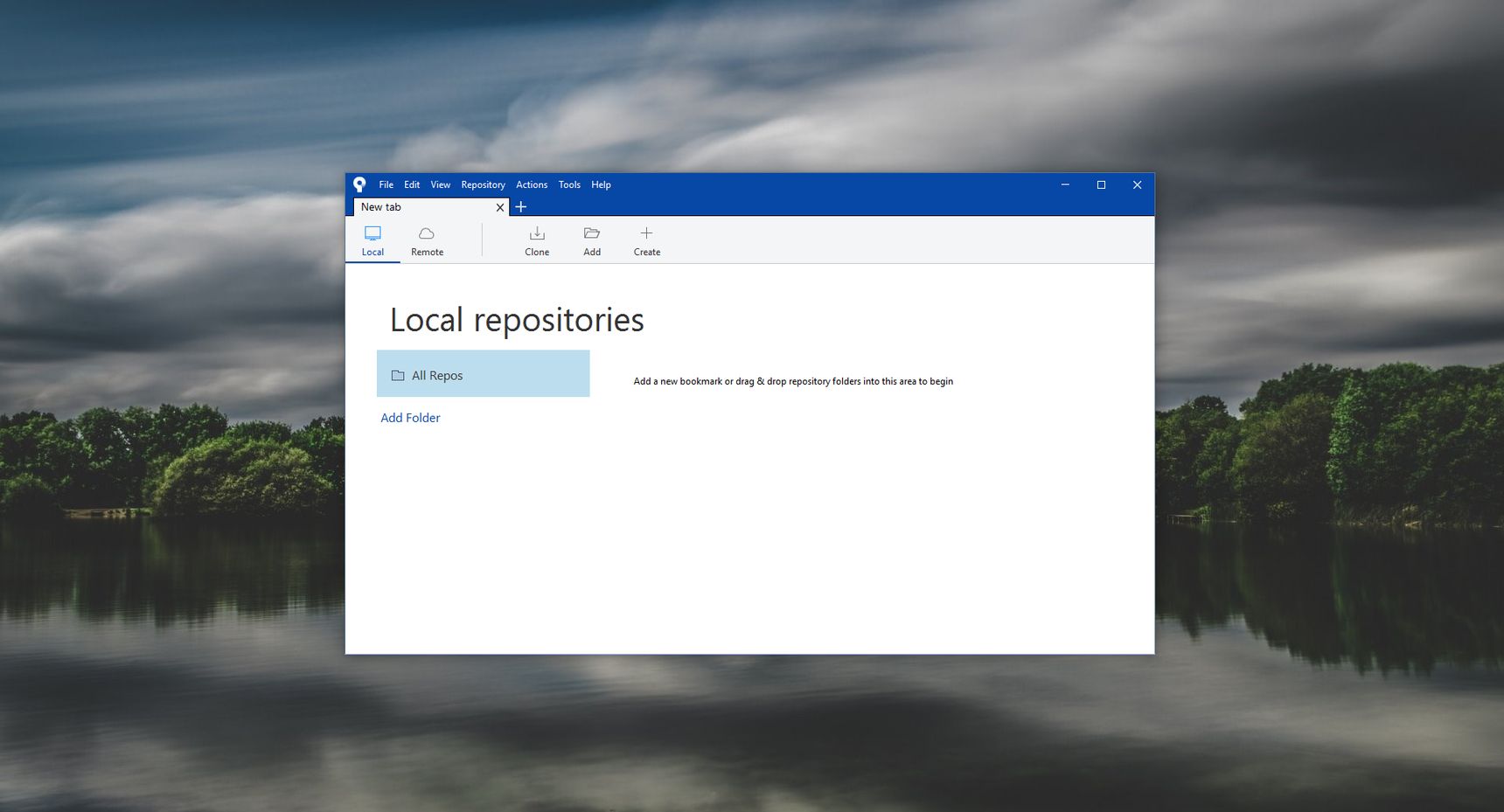Open the View menu
Viewport: 1504px width, 812px height.
440,184
